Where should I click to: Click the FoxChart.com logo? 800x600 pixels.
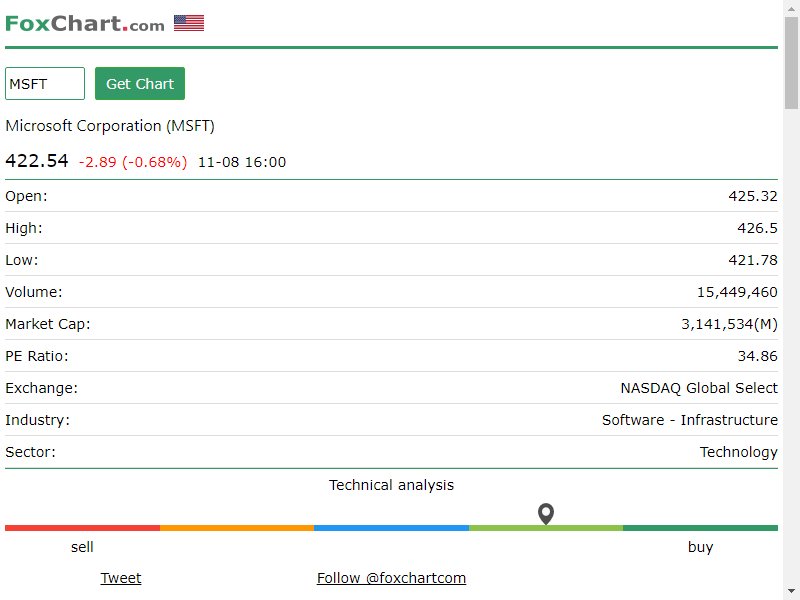(x=85, y=23)
